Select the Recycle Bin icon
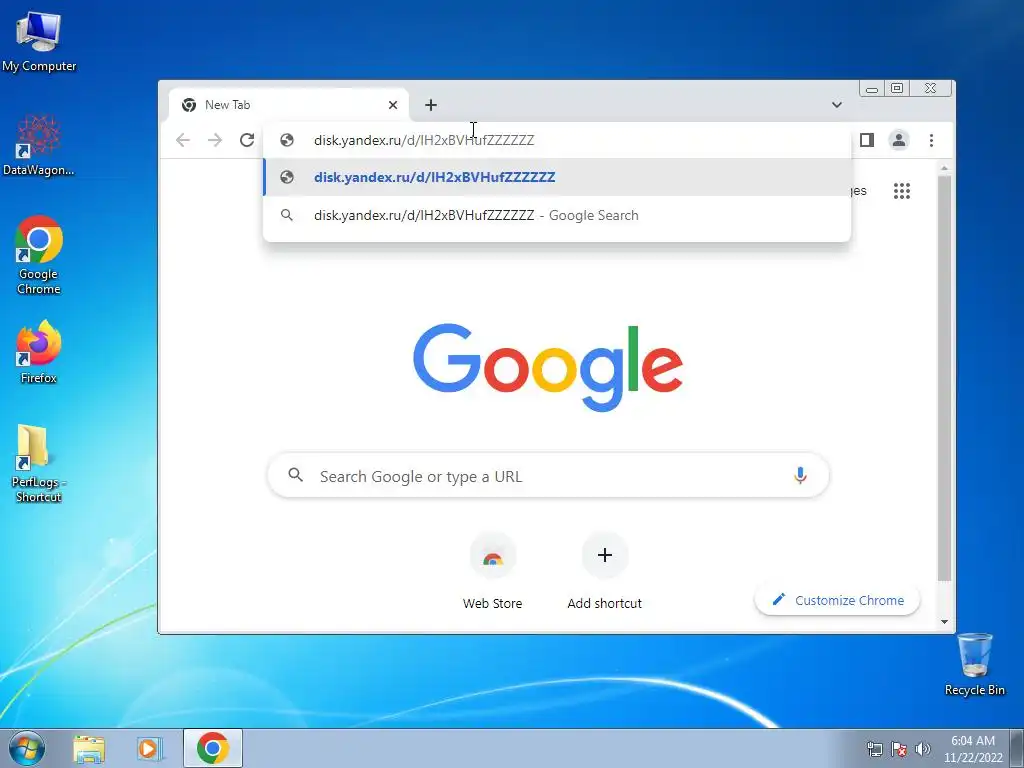1024x768 pixels. pos(974,664)
